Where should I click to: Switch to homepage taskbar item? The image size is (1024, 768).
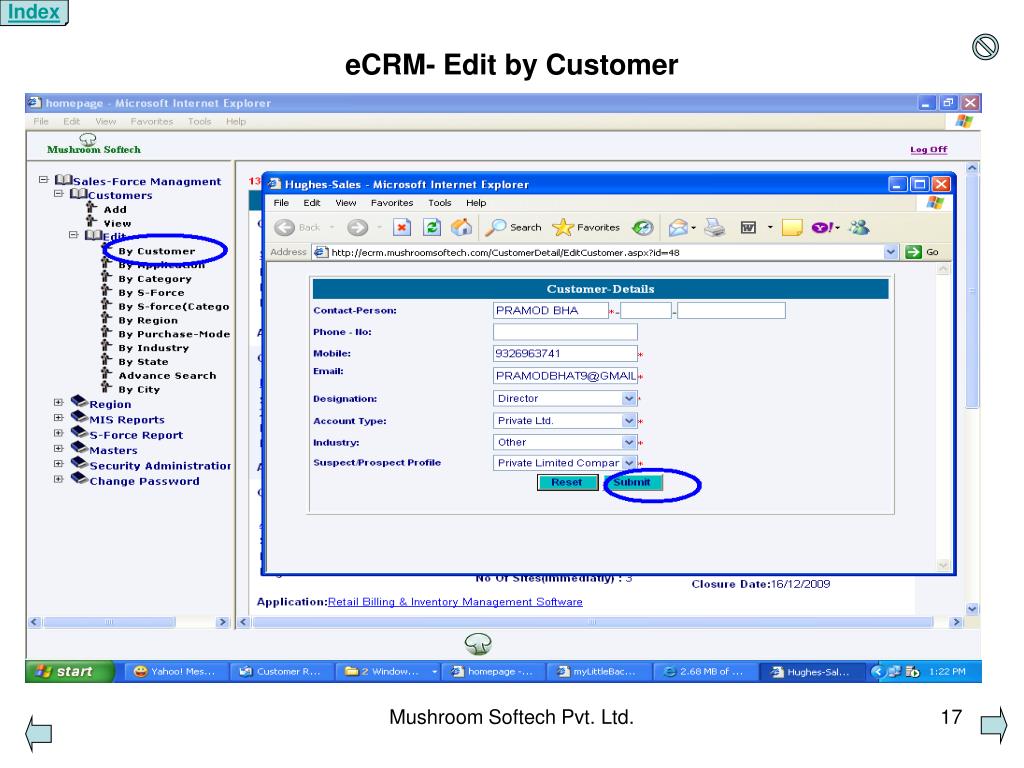click(x=492, y=671)
